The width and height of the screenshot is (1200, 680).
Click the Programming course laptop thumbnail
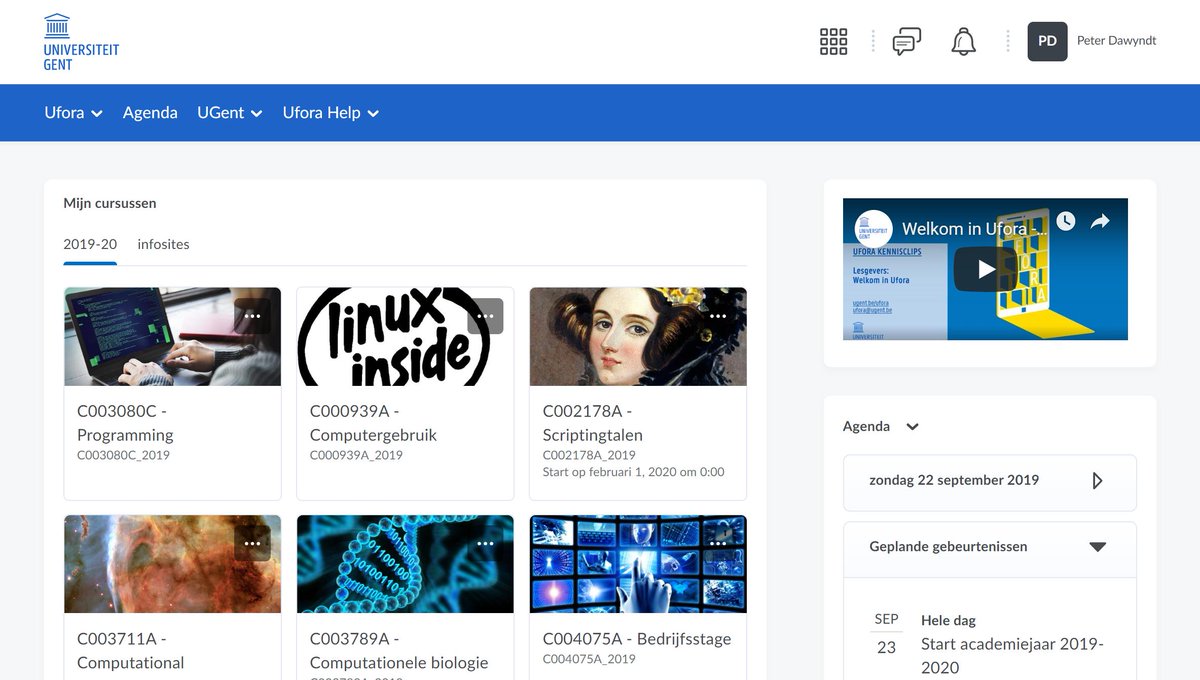tap(172, 337)
